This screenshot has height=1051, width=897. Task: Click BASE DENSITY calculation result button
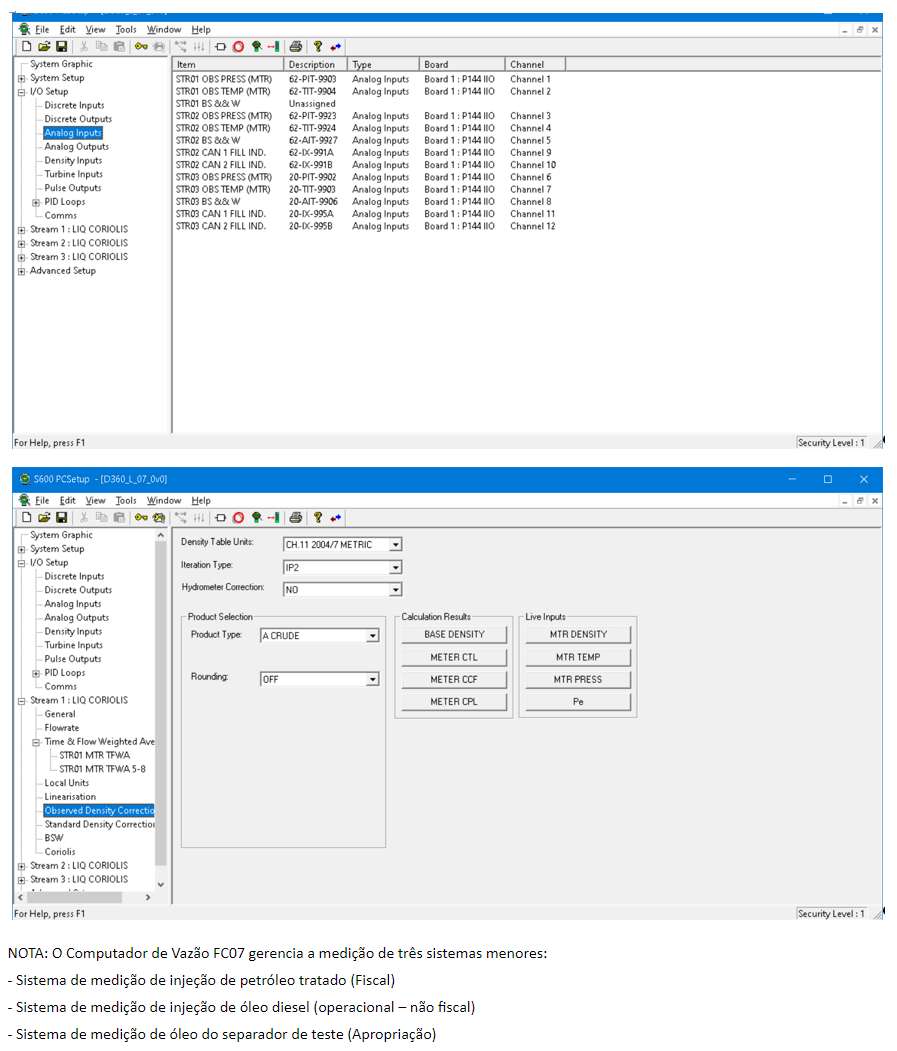pyautogui.click(x=454, y=634)
